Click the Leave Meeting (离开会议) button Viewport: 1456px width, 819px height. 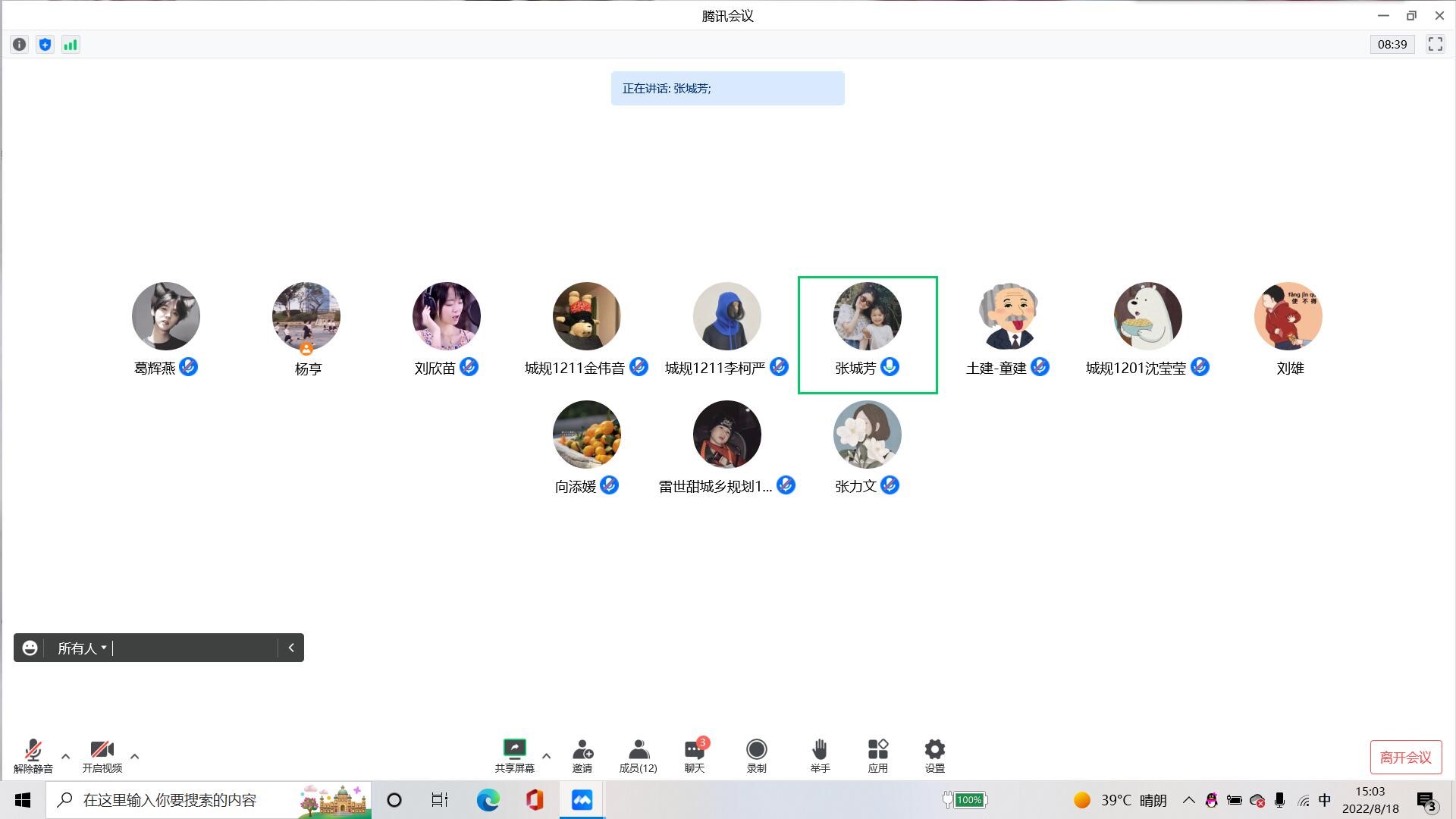pyautogui.click(x=1405, y=757)
